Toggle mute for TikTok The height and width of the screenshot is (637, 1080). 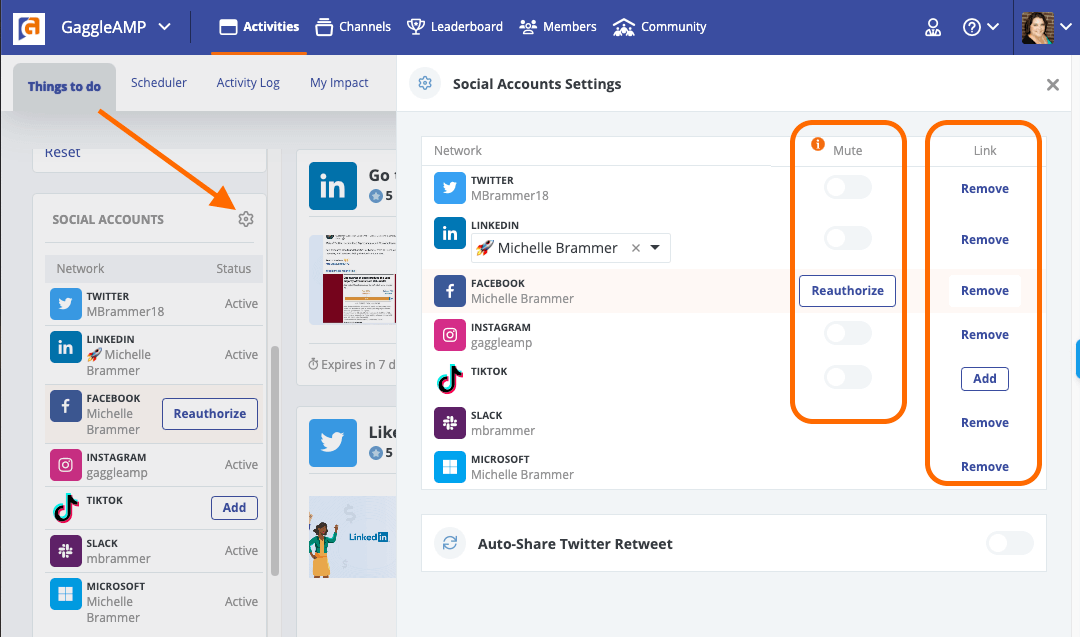(848, 377)
